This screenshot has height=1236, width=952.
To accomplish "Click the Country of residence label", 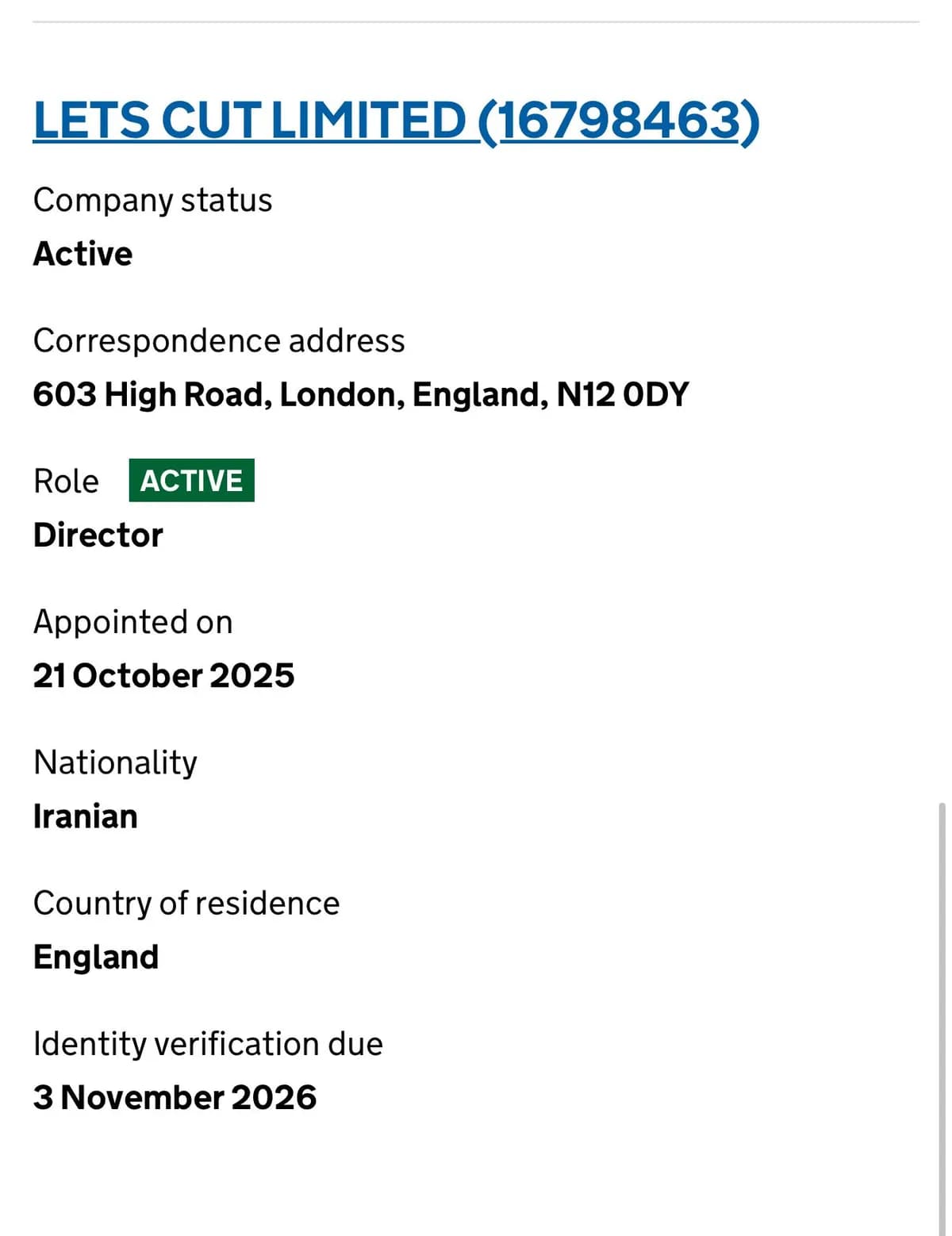I will 186,903.
